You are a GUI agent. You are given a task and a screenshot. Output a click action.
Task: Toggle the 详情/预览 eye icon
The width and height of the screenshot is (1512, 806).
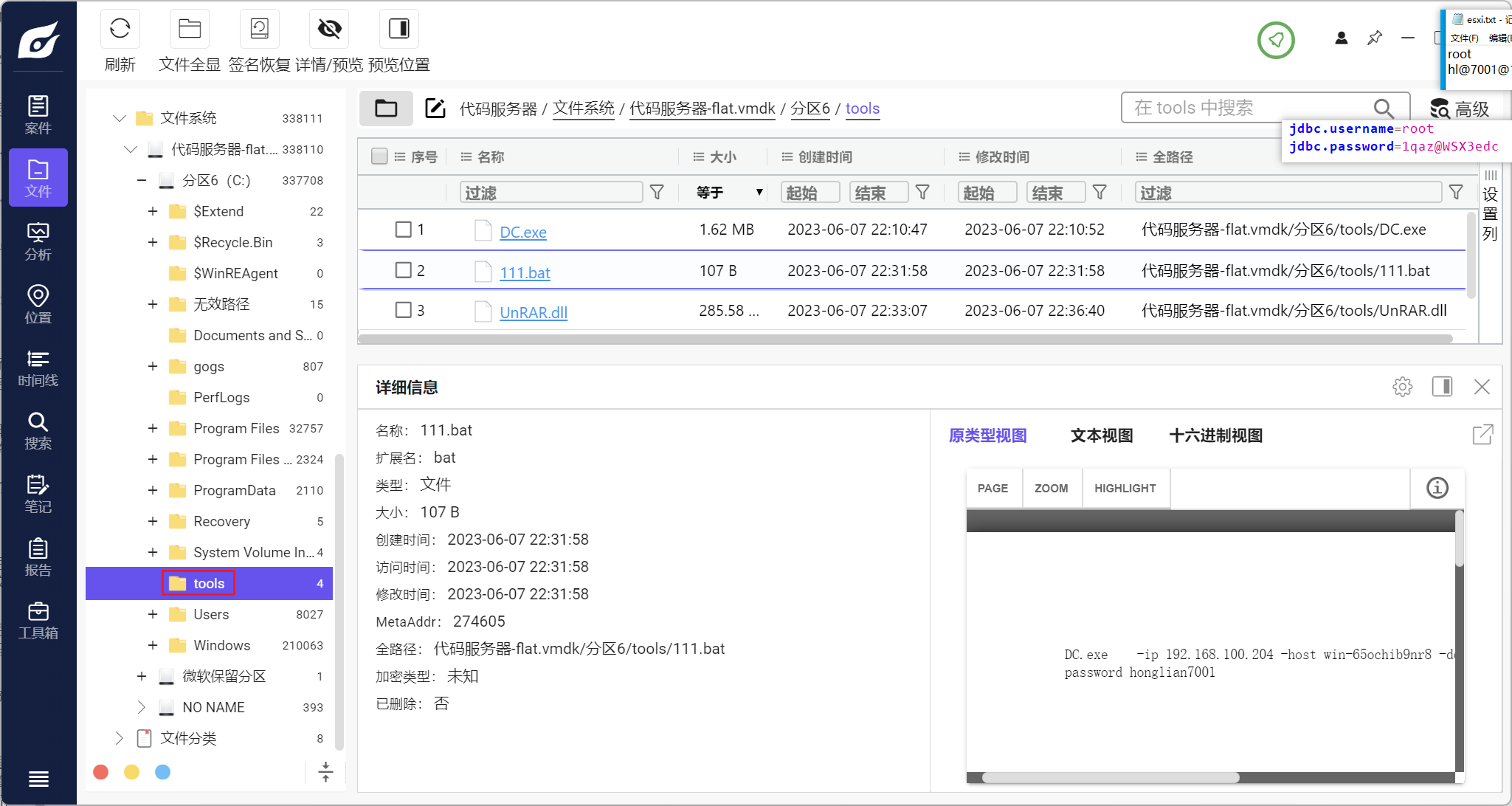(329, 29)
